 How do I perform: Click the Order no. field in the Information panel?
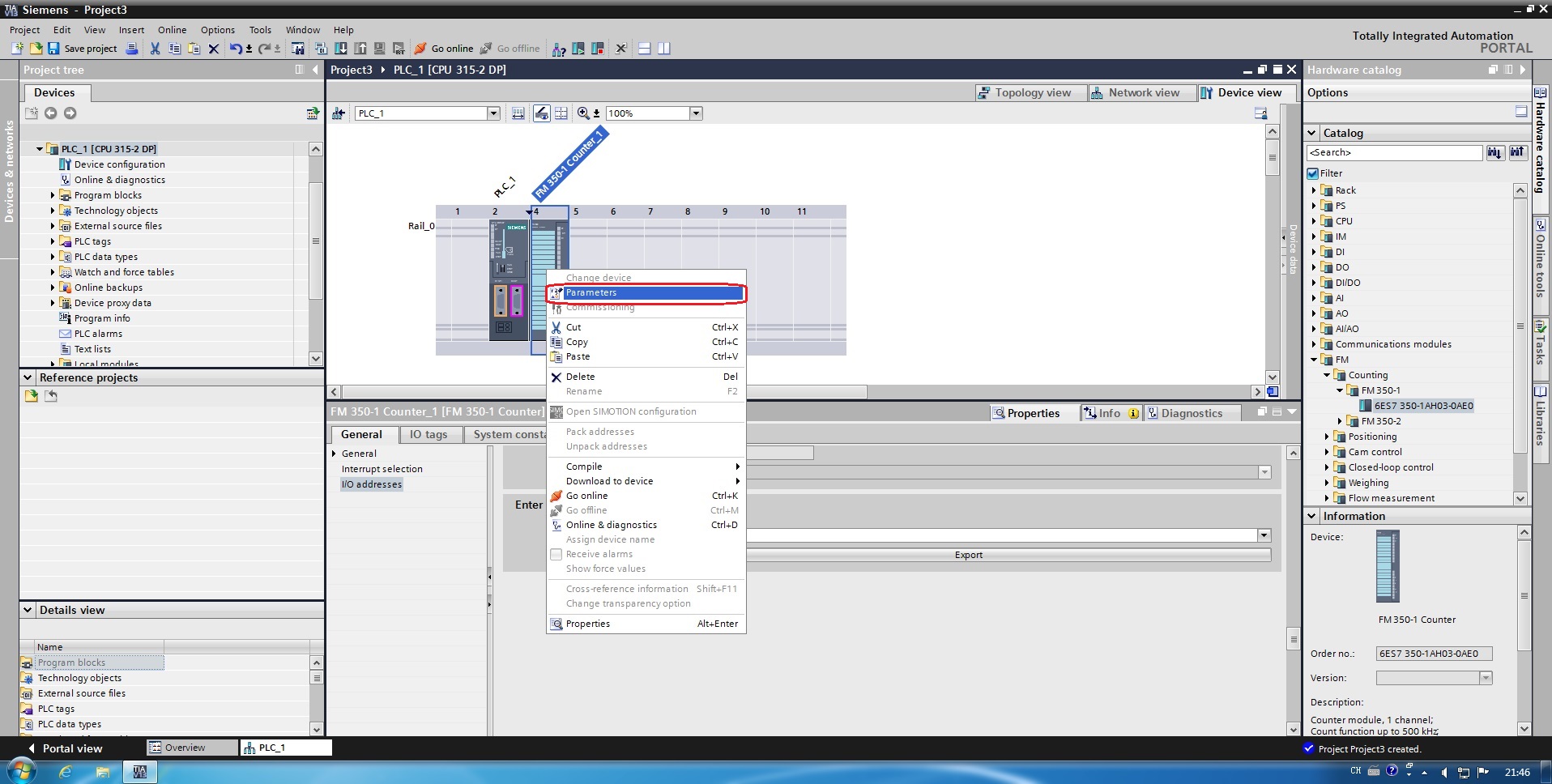coord(1434,654)
